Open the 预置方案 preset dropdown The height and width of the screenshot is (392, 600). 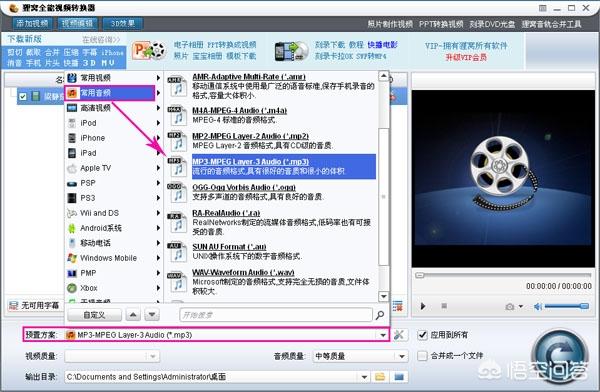click(383, 335)
